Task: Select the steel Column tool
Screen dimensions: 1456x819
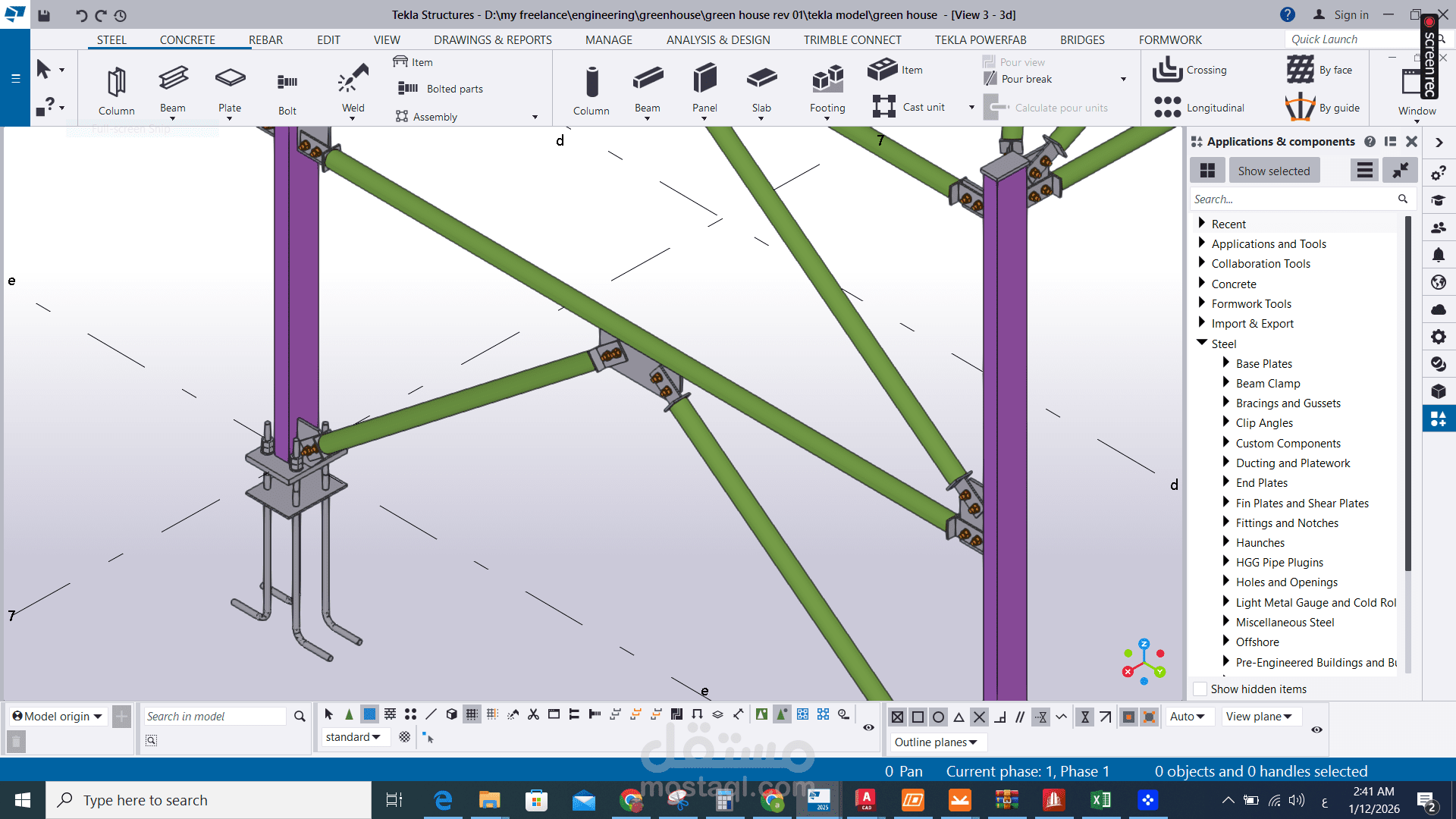Action: [116, 83]
